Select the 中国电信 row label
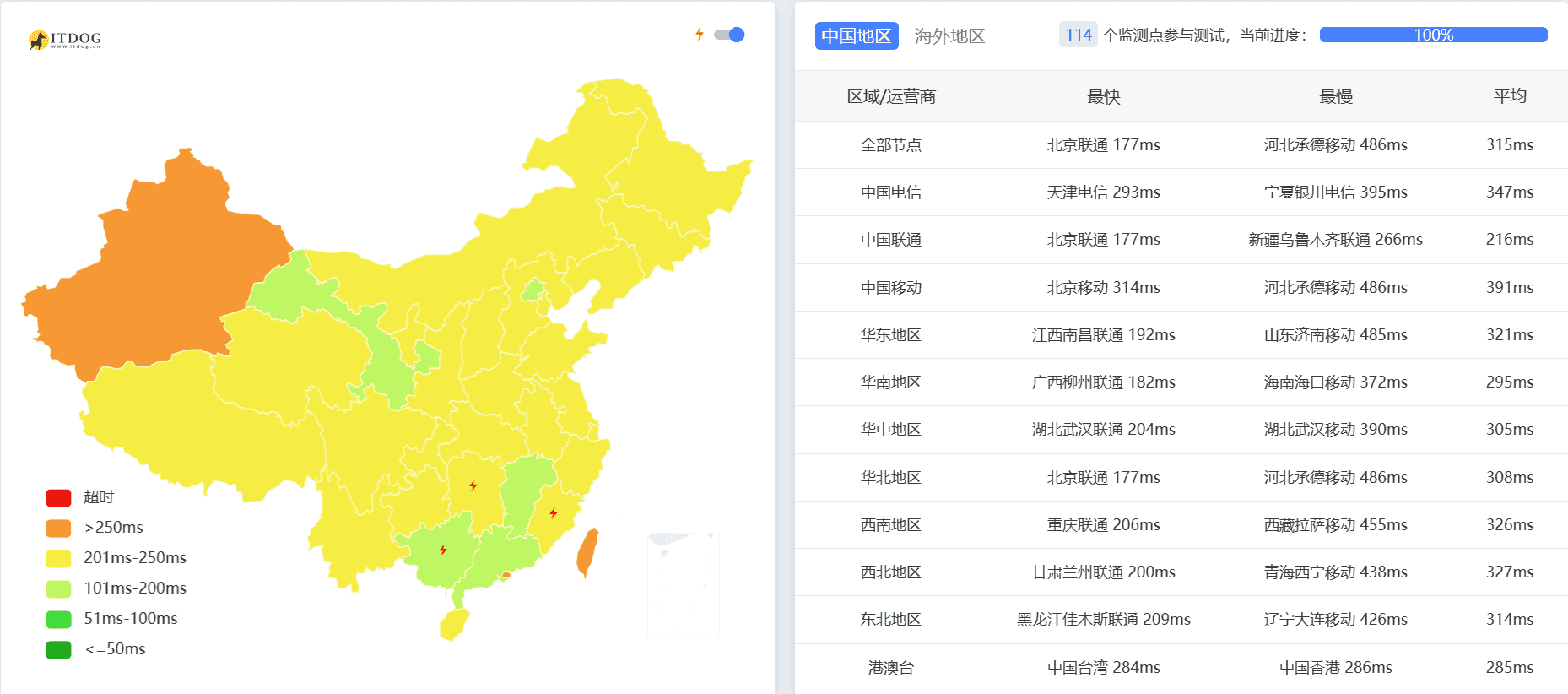The width and height of the screenshot is (1568, 694). 891,192
